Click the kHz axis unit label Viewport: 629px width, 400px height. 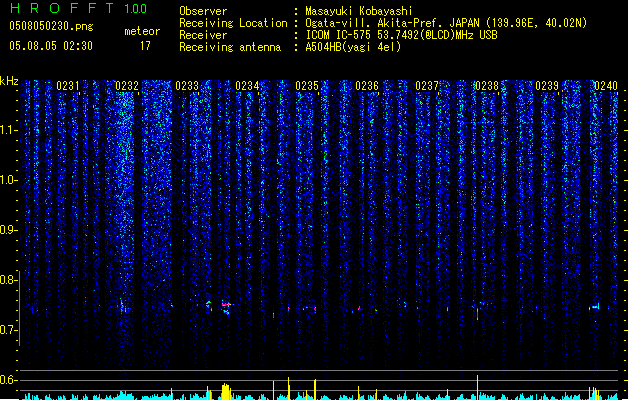coord(9,81)
